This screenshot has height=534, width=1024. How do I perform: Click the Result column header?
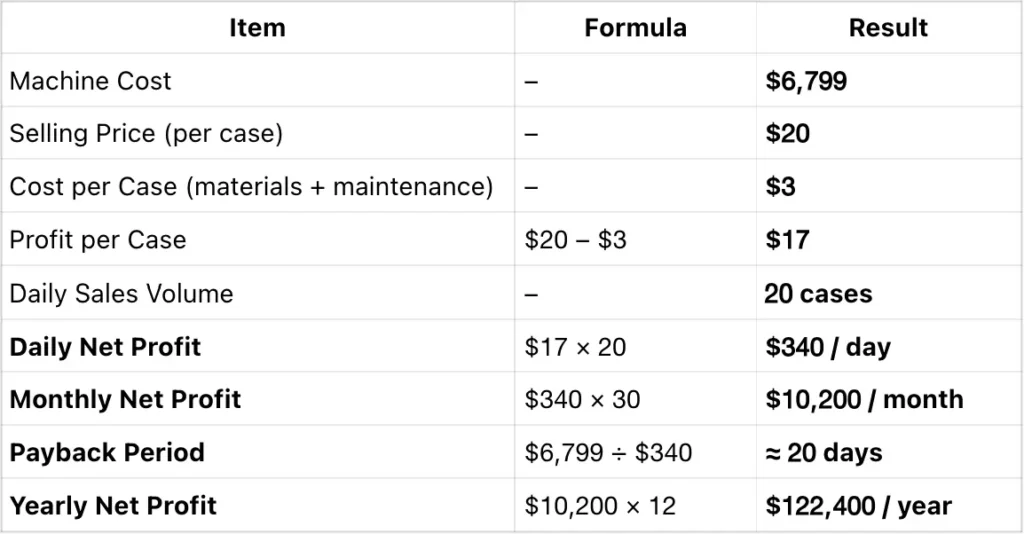point(888,28)
